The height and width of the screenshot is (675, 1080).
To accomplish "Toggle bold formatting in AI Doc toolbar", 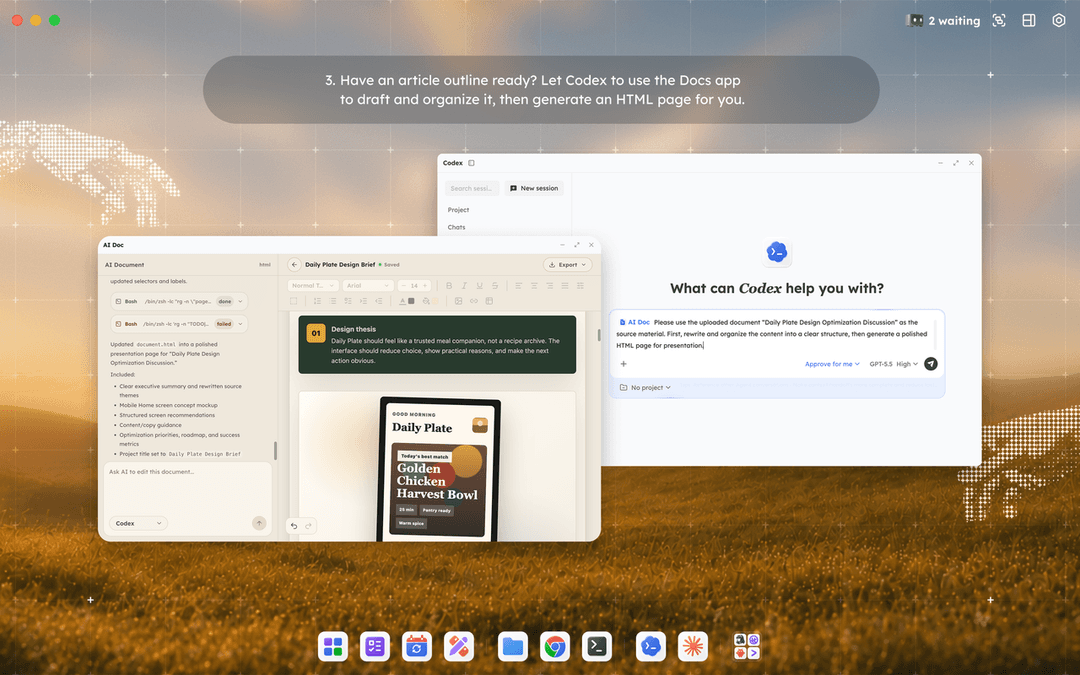I will pyautogui.click(x=449, y=285).
